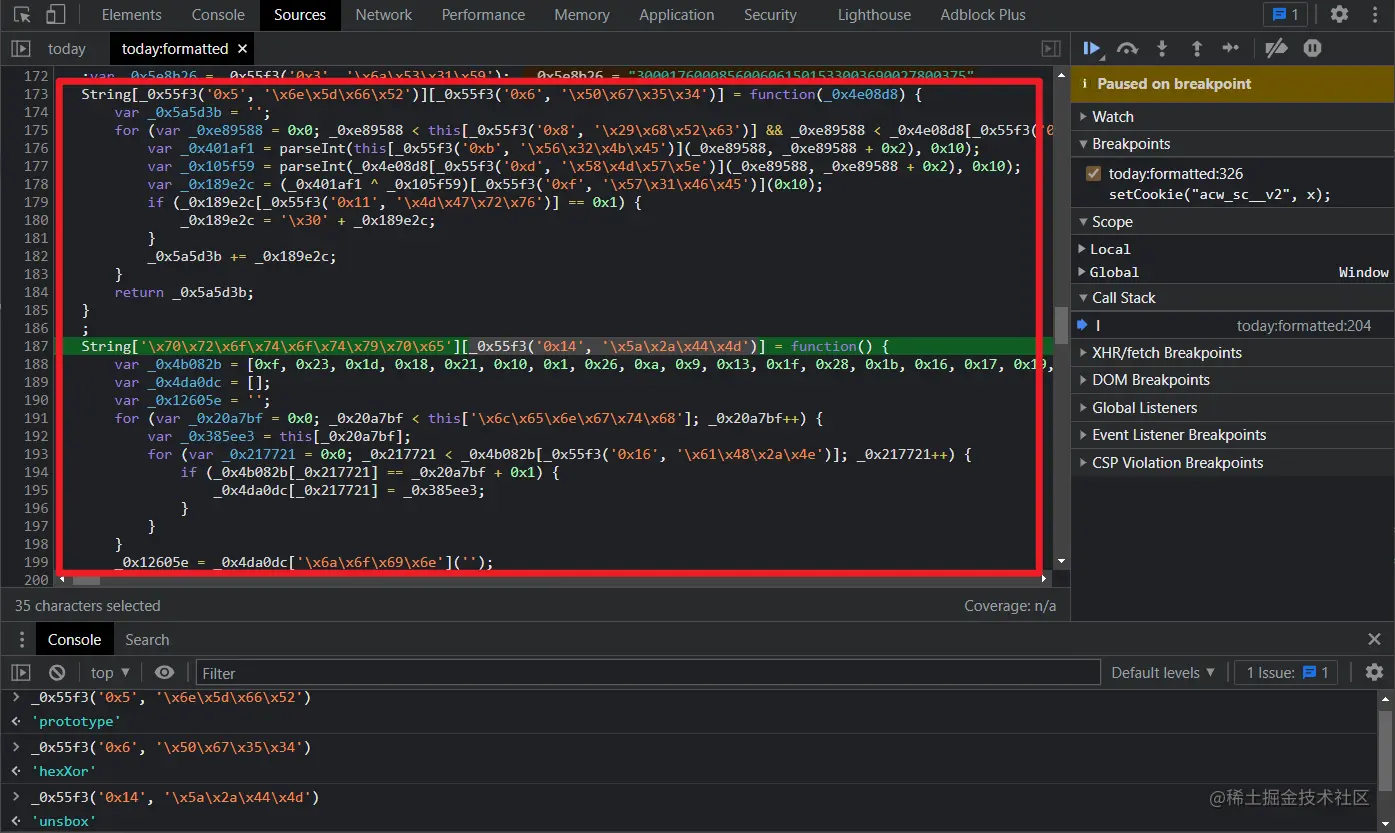Deactivate breakpoints icon
The width and height of the screenshot is (1395, 833).
tap(1275, 48)
